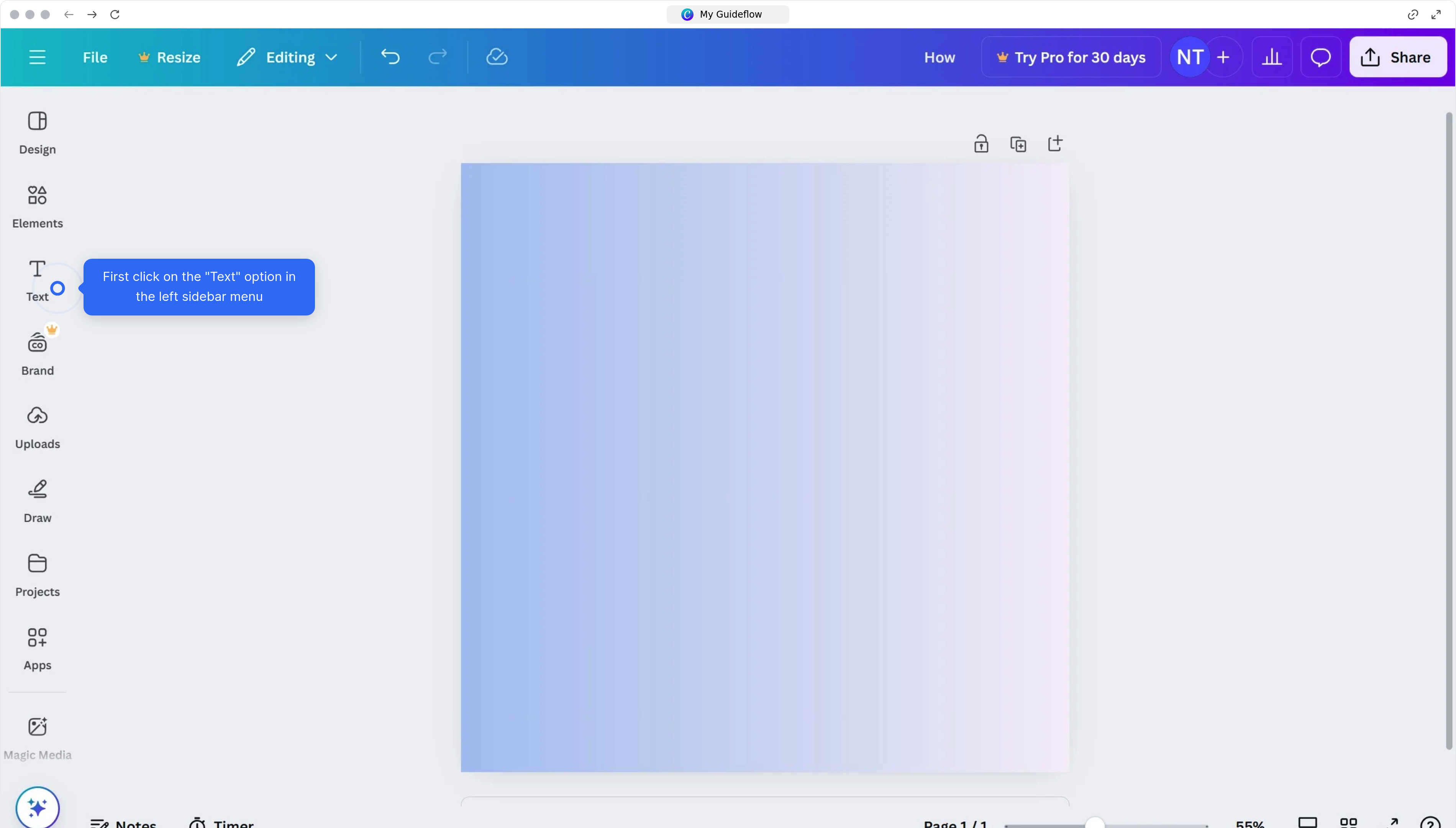Open the Resize menu
This screenshot has height=828, width=1456.
[169, 57]
